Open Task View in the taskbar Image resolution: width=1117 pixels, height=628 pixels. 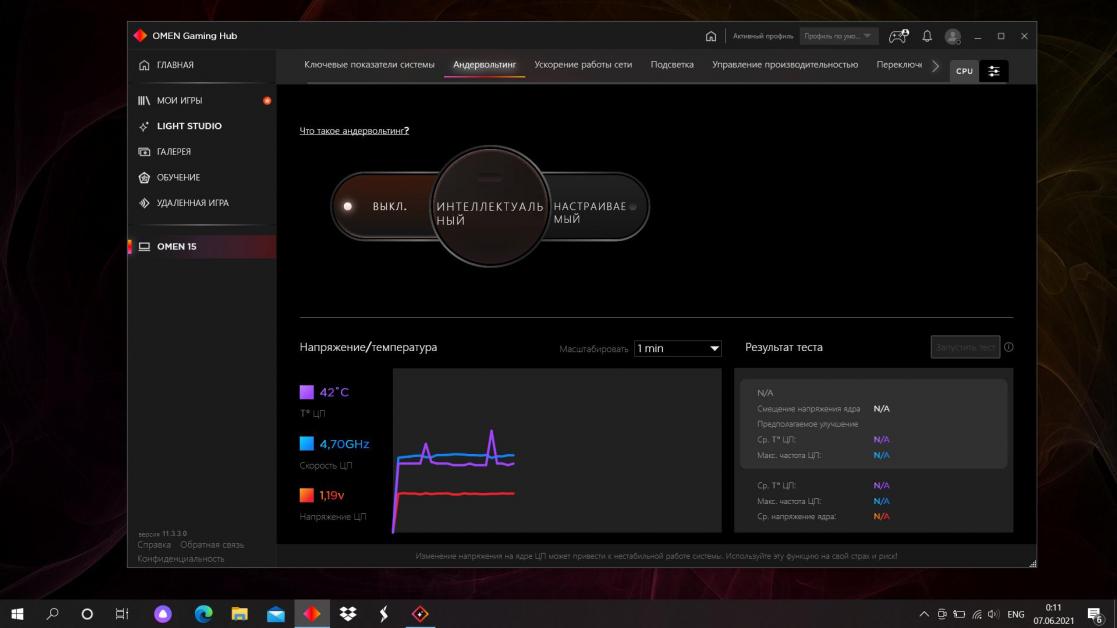(x=122, y=614)
